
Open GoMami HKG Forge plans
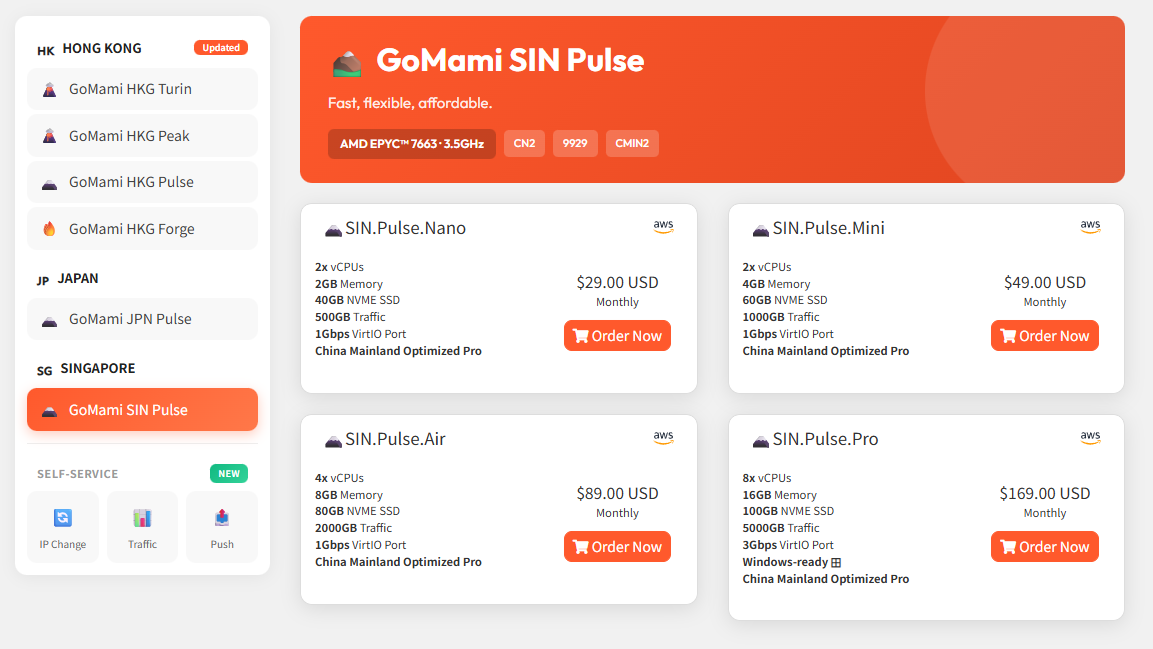coord(142,229)
